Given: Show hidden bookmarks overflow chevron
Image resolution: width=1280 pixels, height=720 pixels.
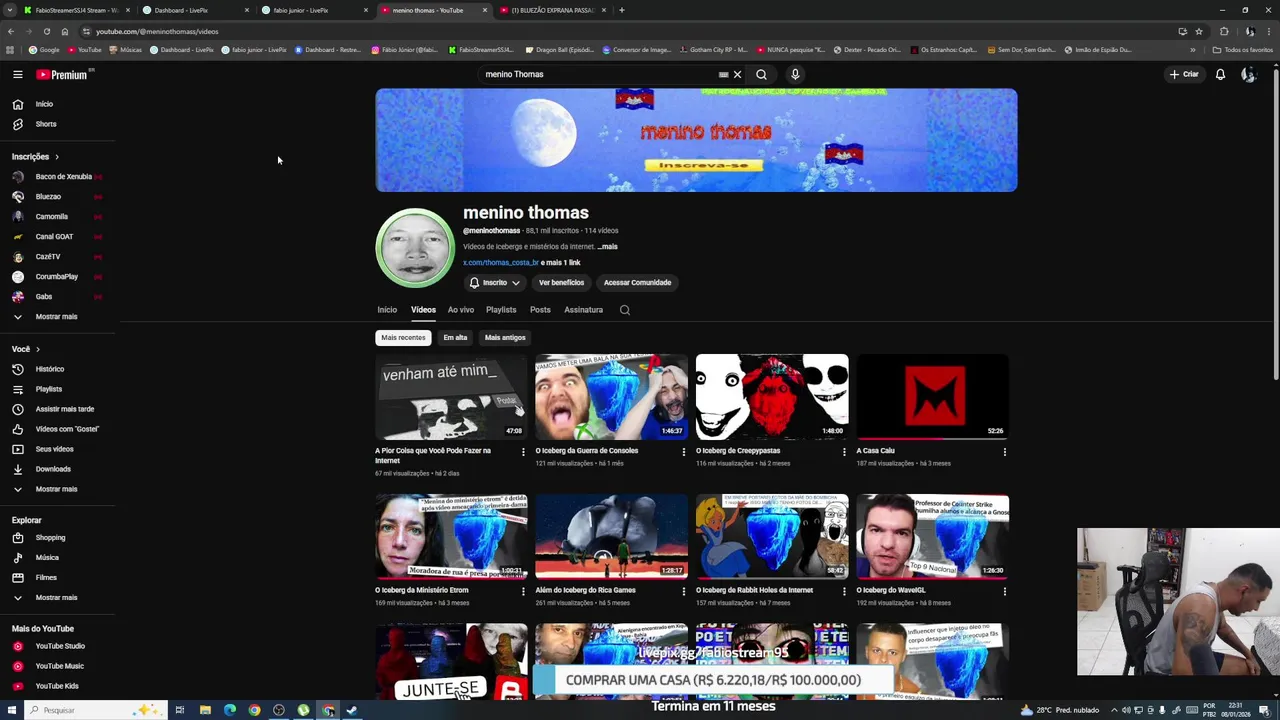Looking at the screenshot, I should 1192,49.
